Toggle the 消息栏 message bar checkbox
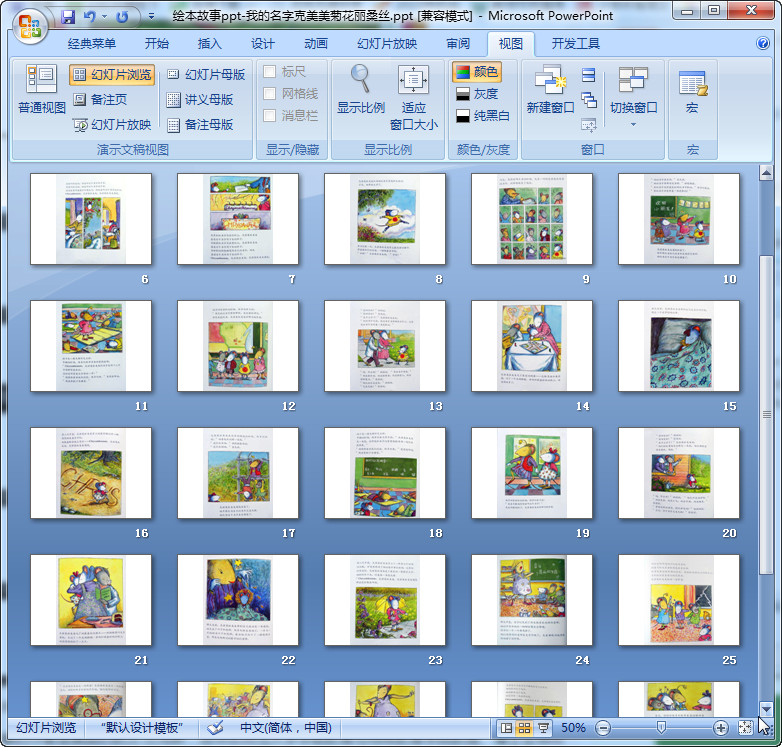 coord(269,116)
